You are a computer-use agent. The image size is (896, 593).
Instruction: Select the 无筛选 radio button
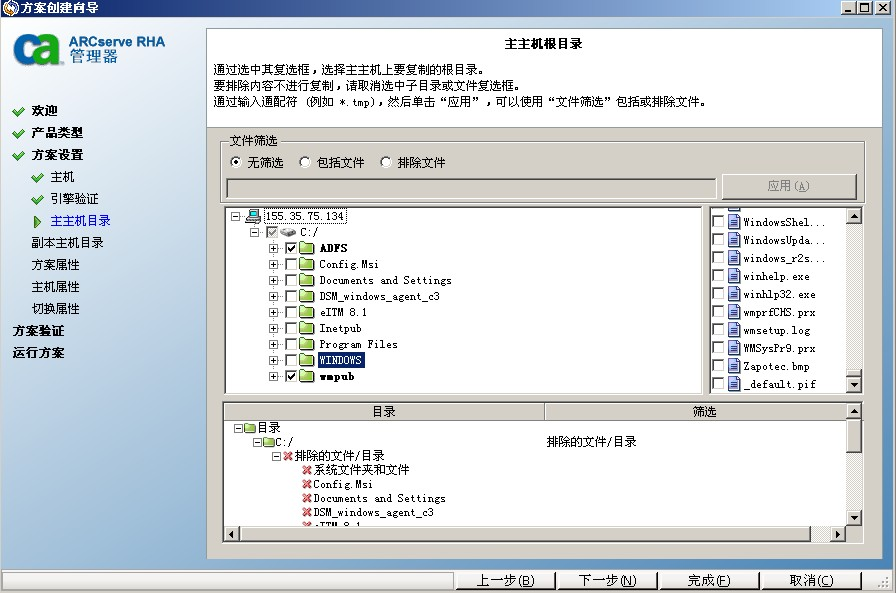tap(235, 162)
